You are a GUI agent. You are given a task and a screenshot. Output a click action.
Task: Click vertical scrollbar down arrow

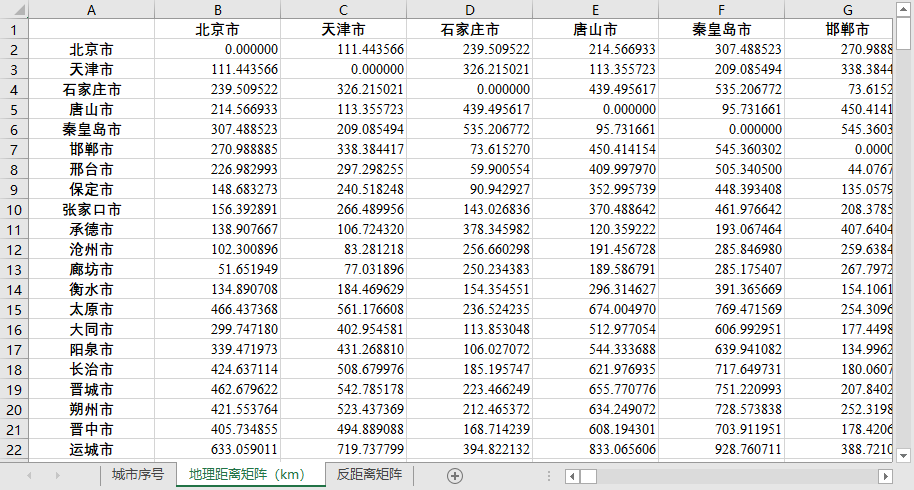click(903, 456)
